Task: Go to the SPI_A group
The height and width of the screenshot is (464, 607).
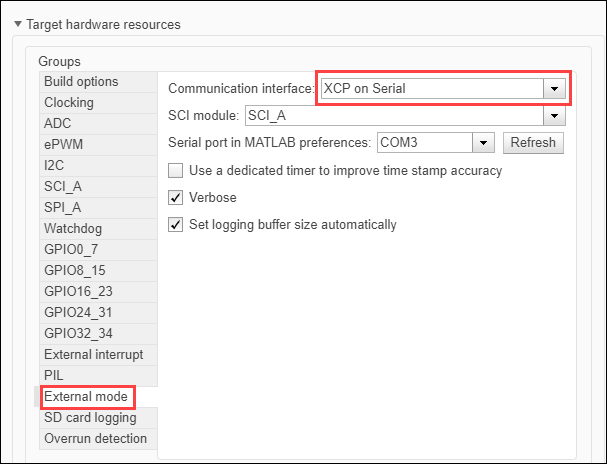Action: (63, 208)
